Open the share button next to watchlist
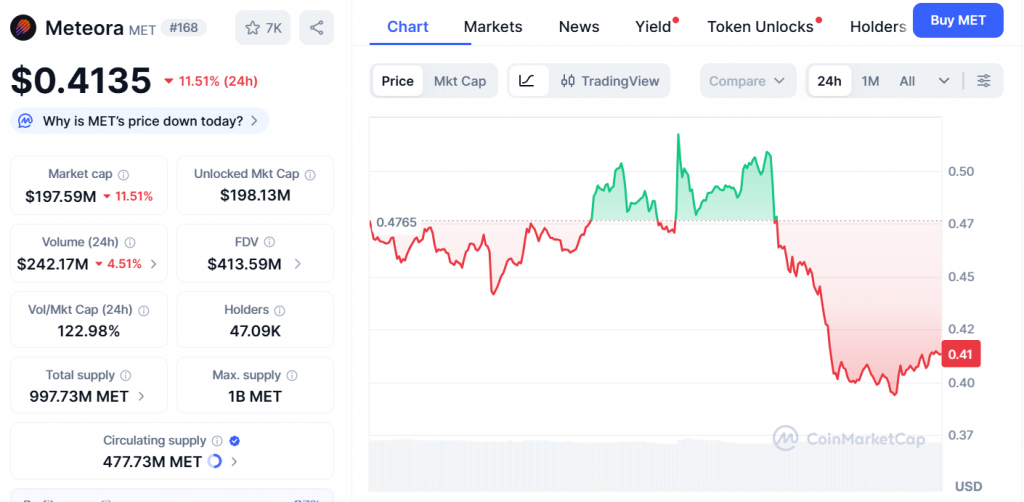The height and width of the screenshot is (502, 1024). 317,27
